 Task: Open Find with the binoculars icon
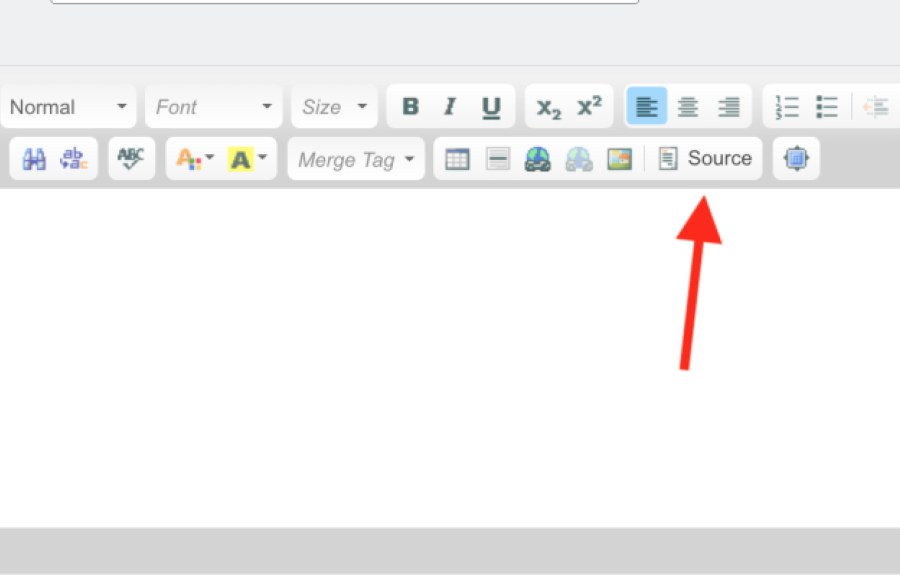pyautogui.click(x=34, y=159)
